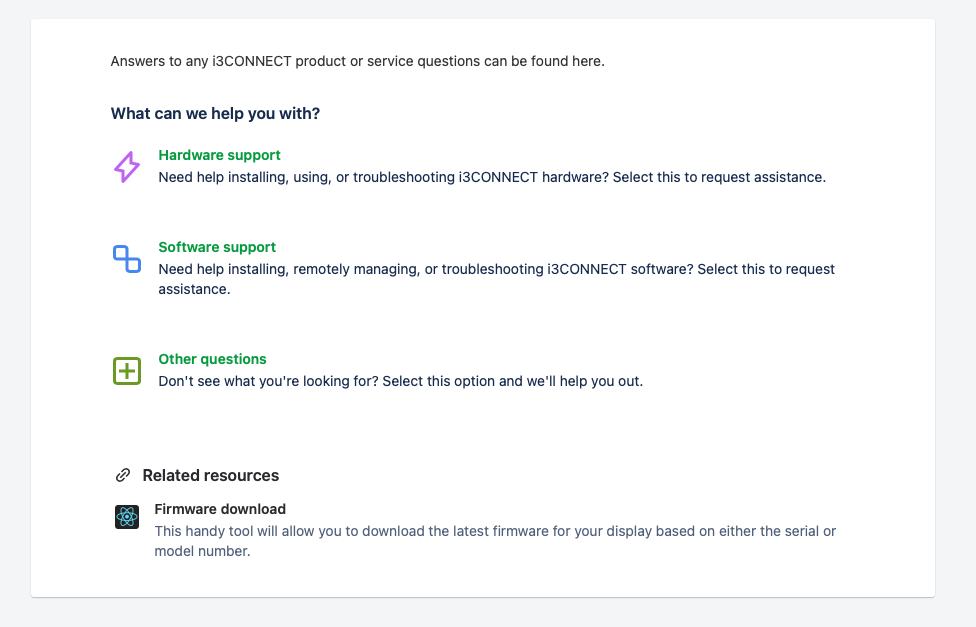Click the intro sentence about i3CONNECT answers
The height and width of the screenshot is (627, 976).
tap(357, 61)
